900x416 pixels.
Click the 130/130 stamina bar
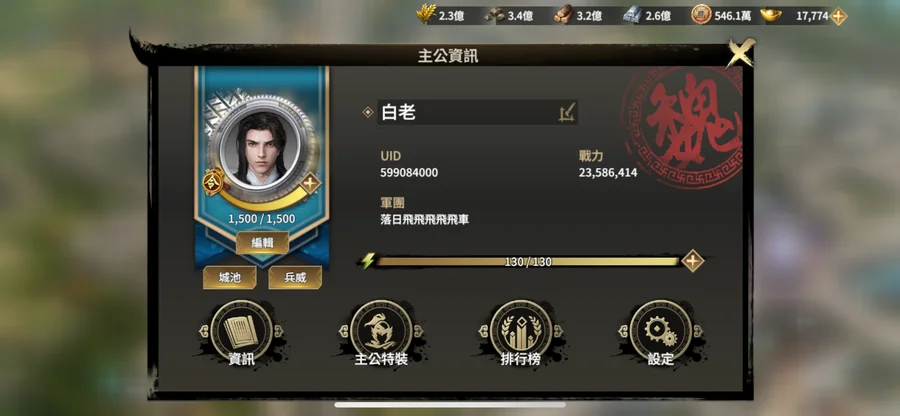click(x=528, y=262)
